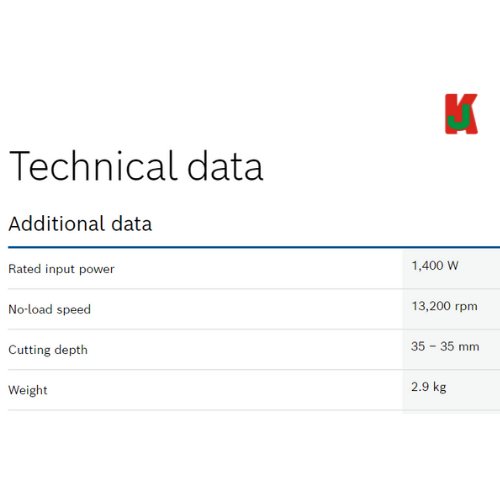Screen dimensions: 500x500
Task: Click the red and green KJ logo
Action: [x=461, y=114]
